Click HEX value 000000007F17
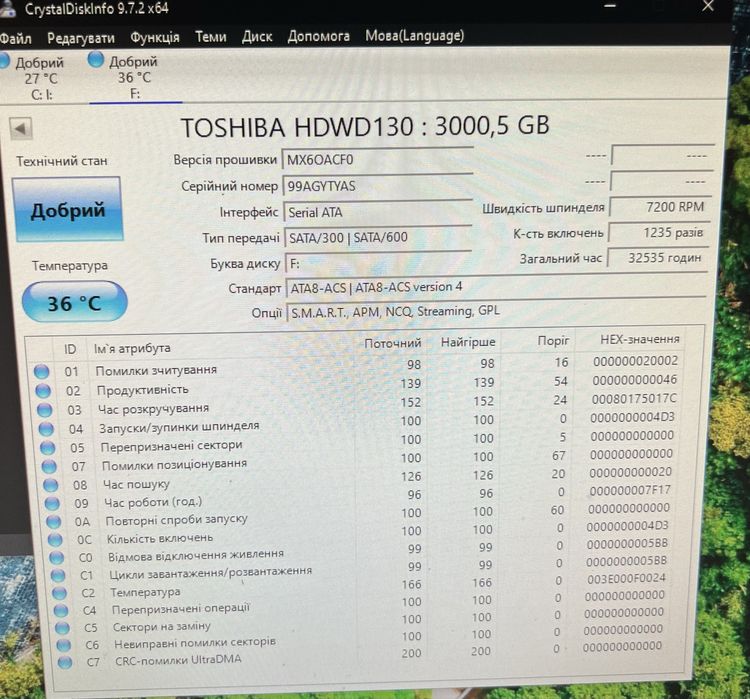 (630, 490)
